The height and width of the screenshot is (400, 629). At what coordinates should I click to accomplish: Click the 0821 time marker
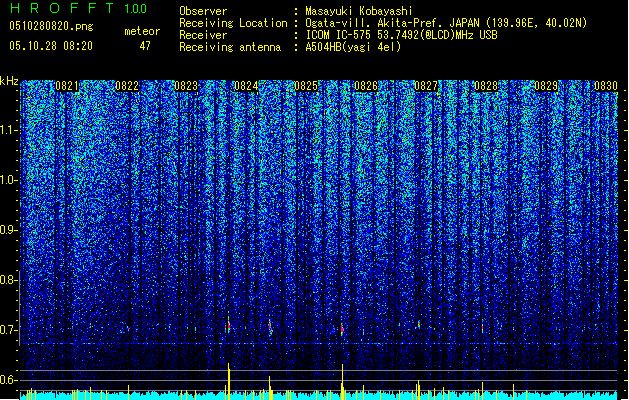point(67,86)
